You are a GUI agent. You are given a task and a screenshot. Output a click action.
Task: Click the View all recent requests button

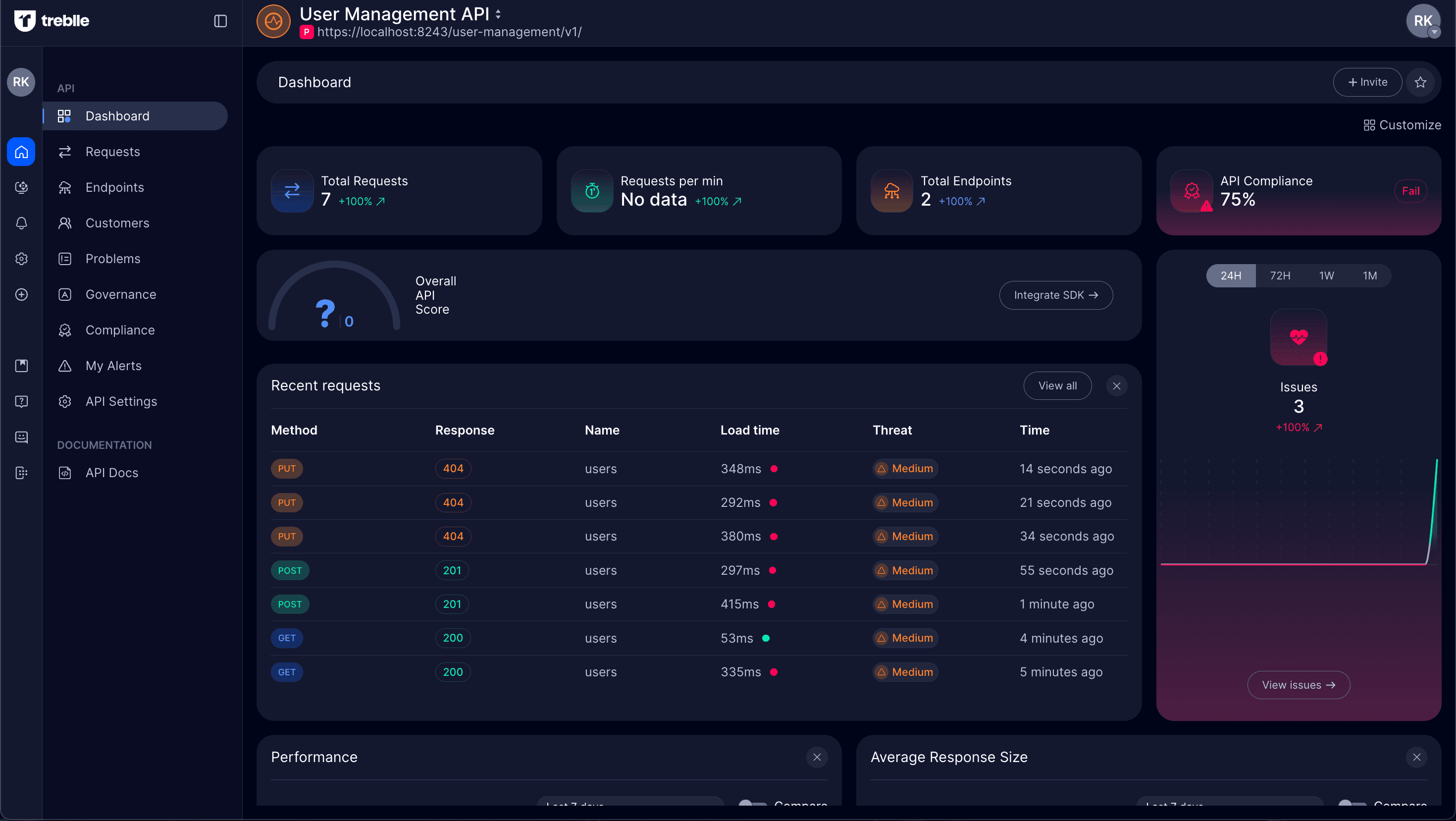1057,385
